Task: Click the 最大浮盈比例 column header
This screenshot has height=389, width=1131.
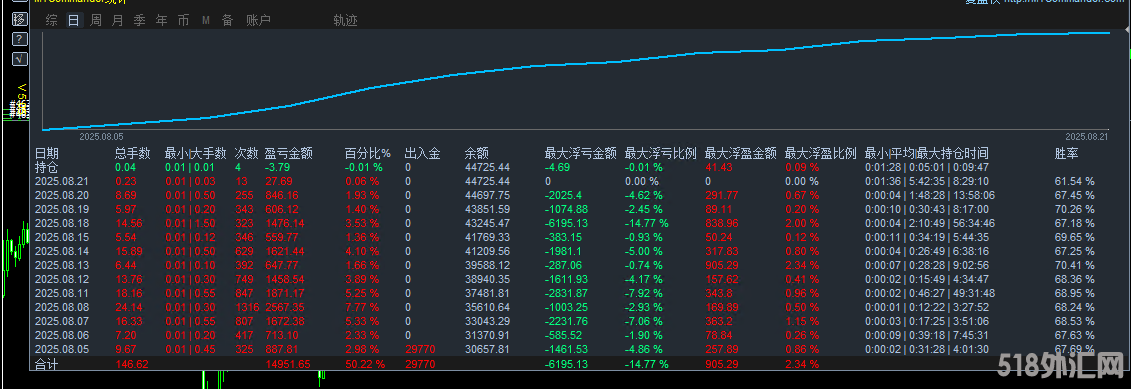Action: [x=821, y=153]
